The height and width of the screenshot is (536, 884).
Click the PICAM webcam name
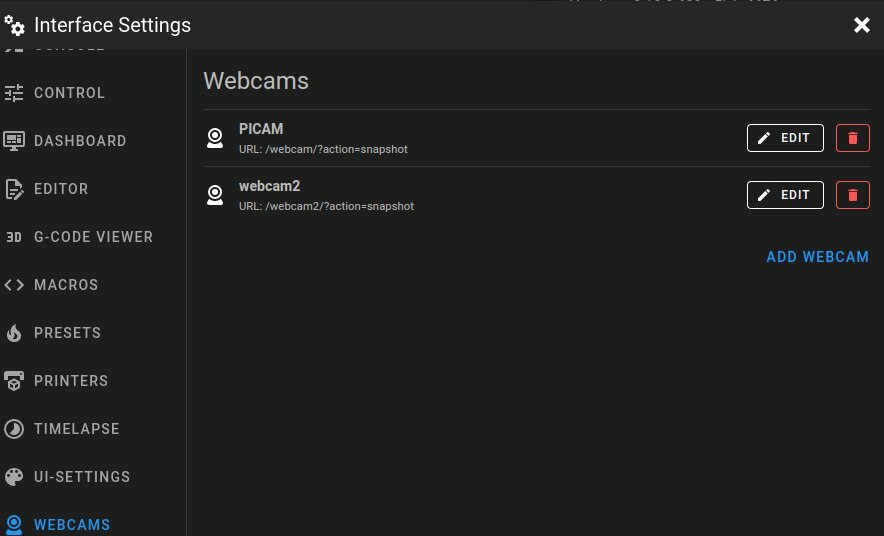(261, 129)
